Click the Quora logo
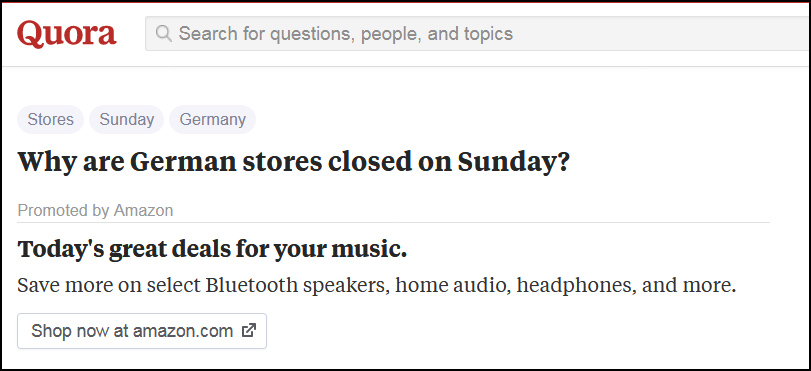The height and width of the screenshot is (371, 811). pos(67,34)
